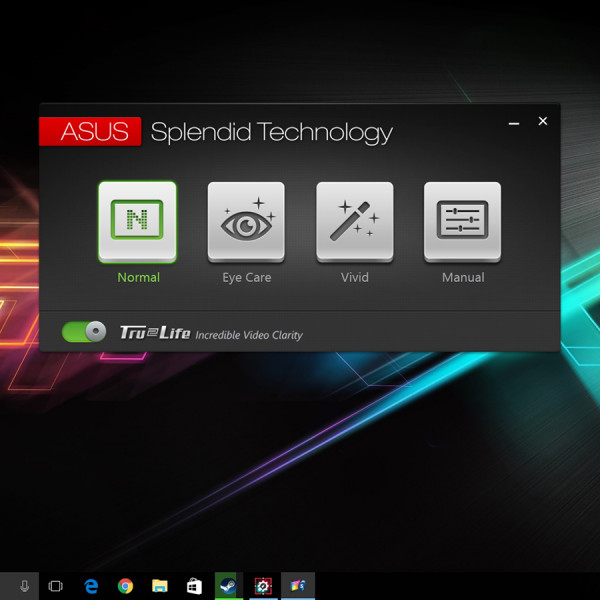Click the "Manual" text label
The width and height of the screenshot is (600, 600).
coord(463,277)
